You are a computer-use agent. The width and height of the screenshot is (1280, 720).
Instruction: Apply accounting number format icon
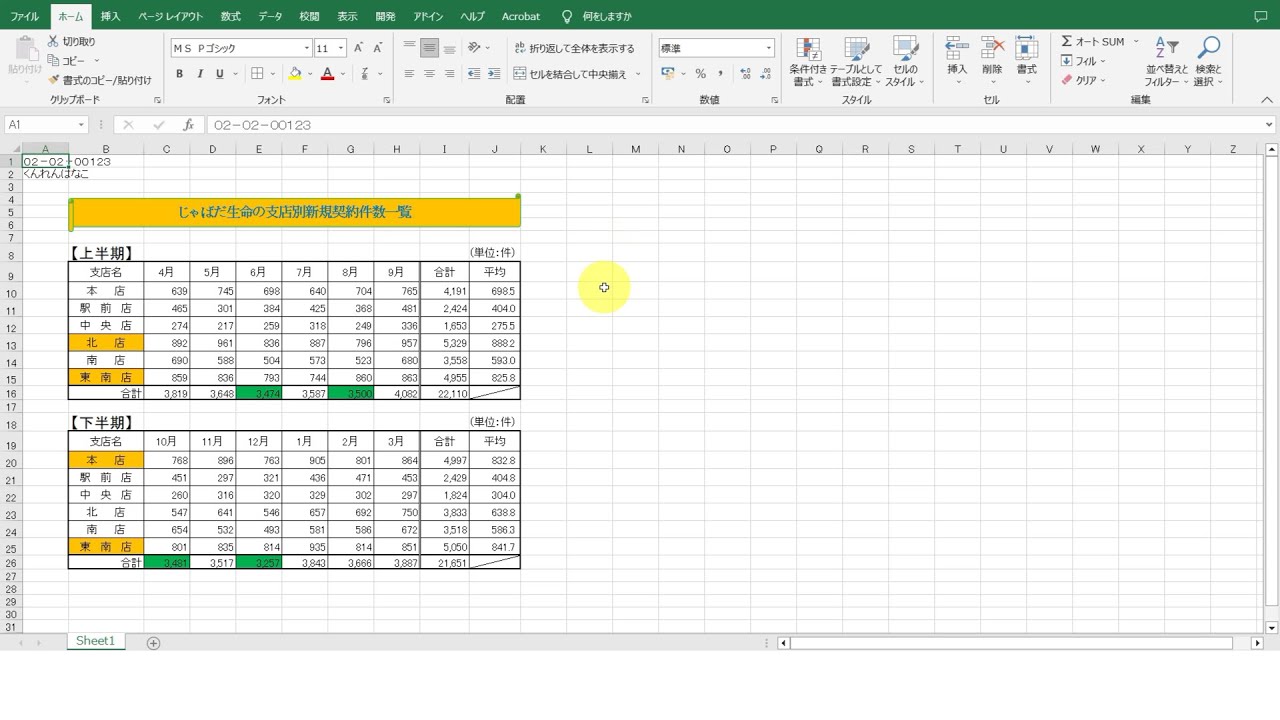[668, 74]
